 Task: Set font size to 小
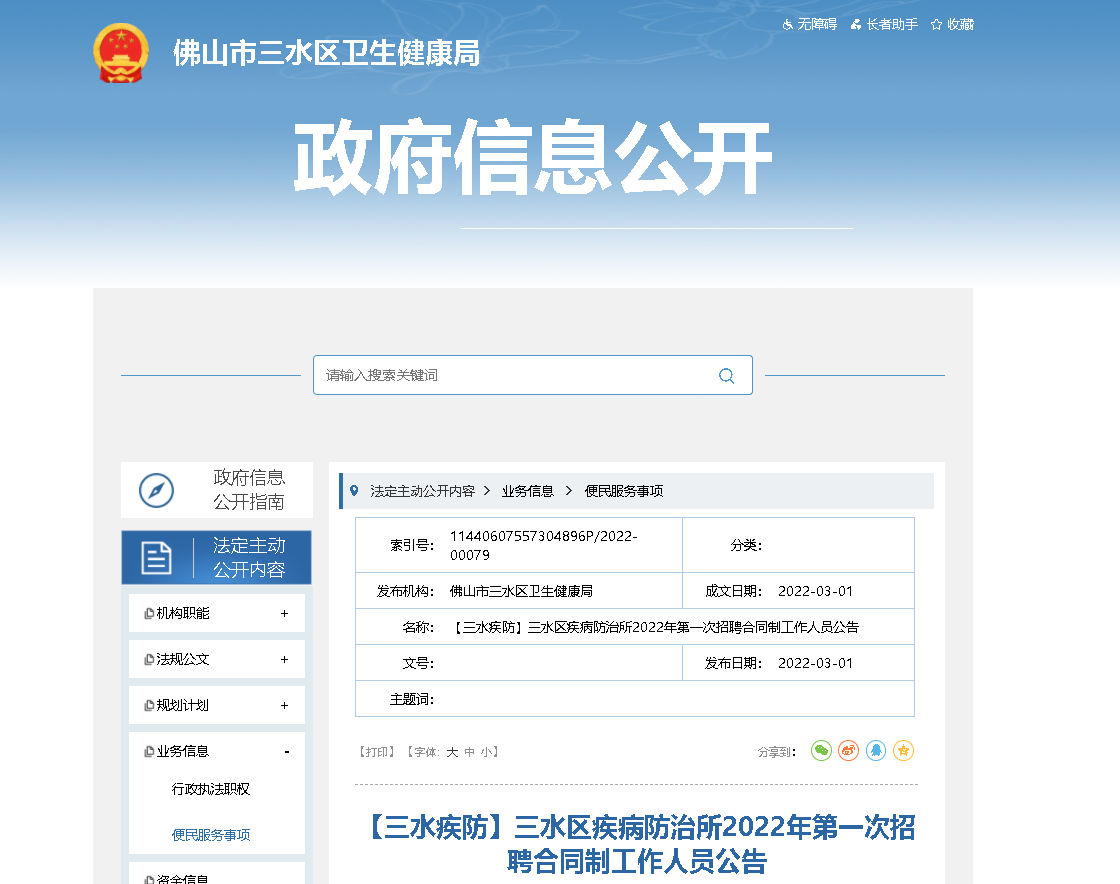(x=486, y=752)
